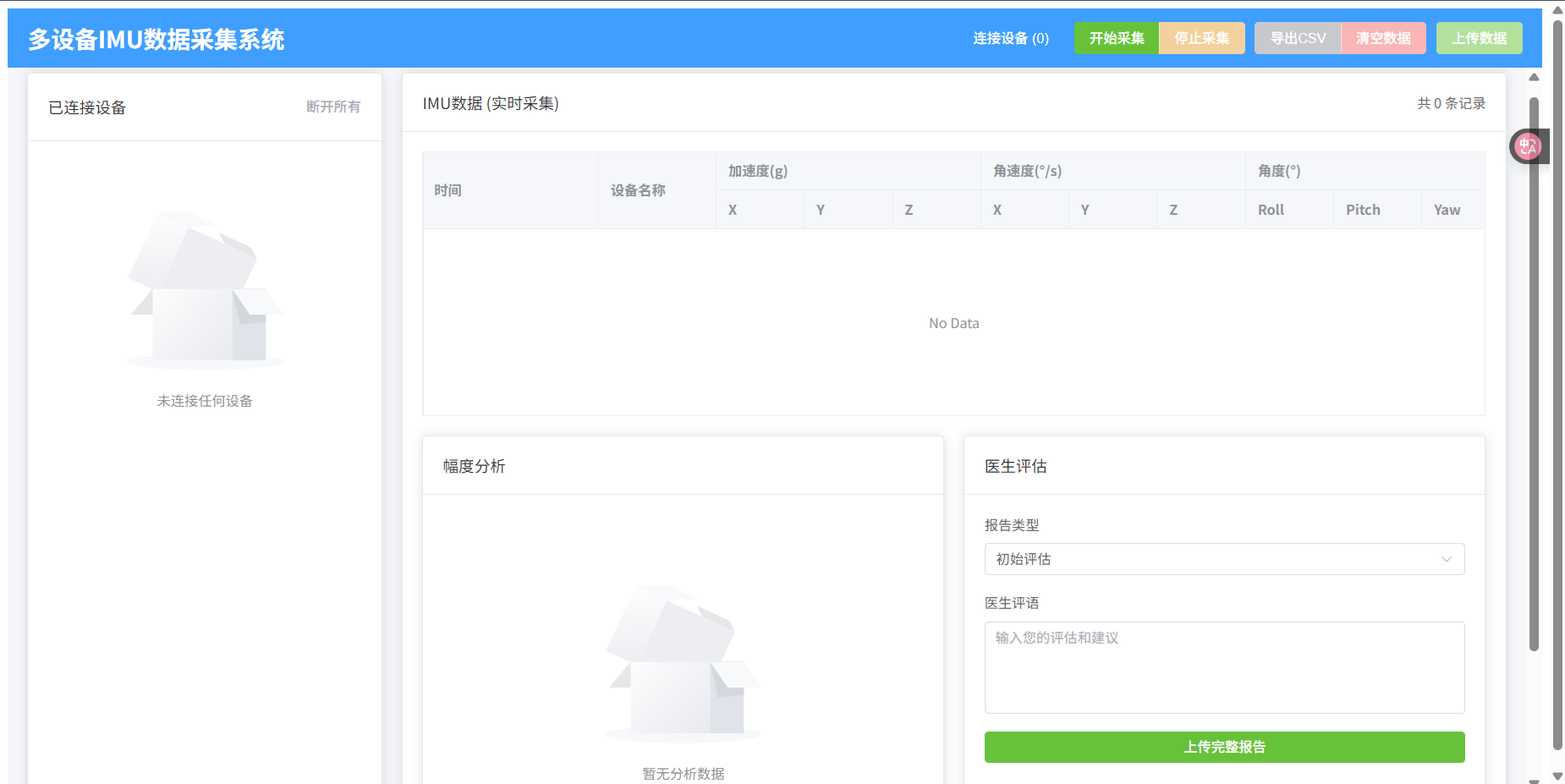Viewport: 1565px width, 784px height.
Task: Click the inner scrollbar up arrow
Action: click(1534, 78)
